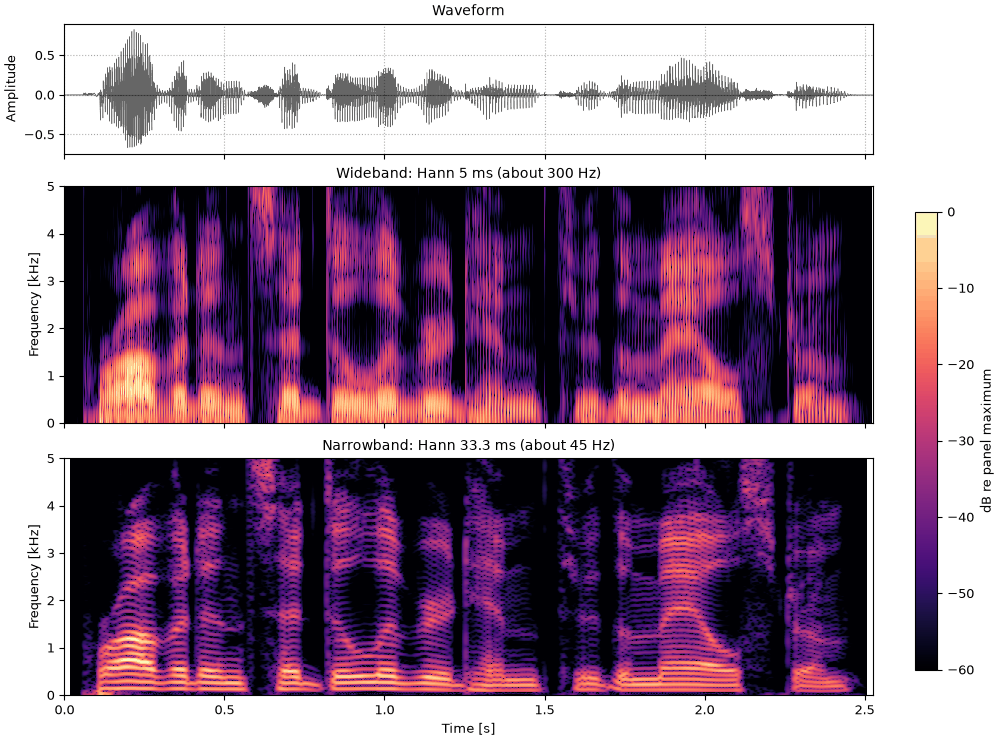Click the colorbar's 0 dB tick label
This screenshot has height=740, width=1000.
click(951, 212)
